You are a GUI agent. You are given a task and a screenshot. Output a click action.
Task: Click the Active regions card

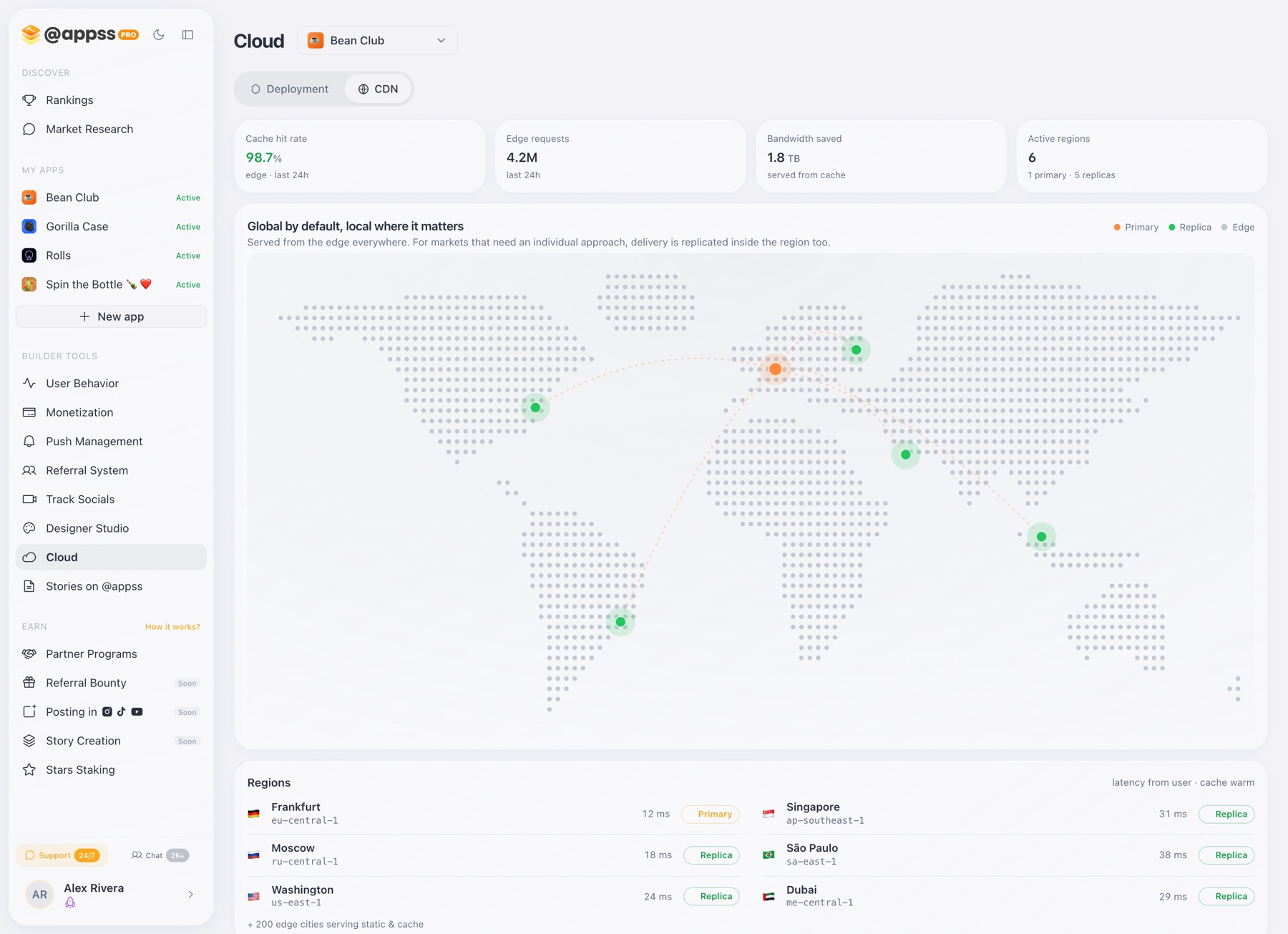1141,156
